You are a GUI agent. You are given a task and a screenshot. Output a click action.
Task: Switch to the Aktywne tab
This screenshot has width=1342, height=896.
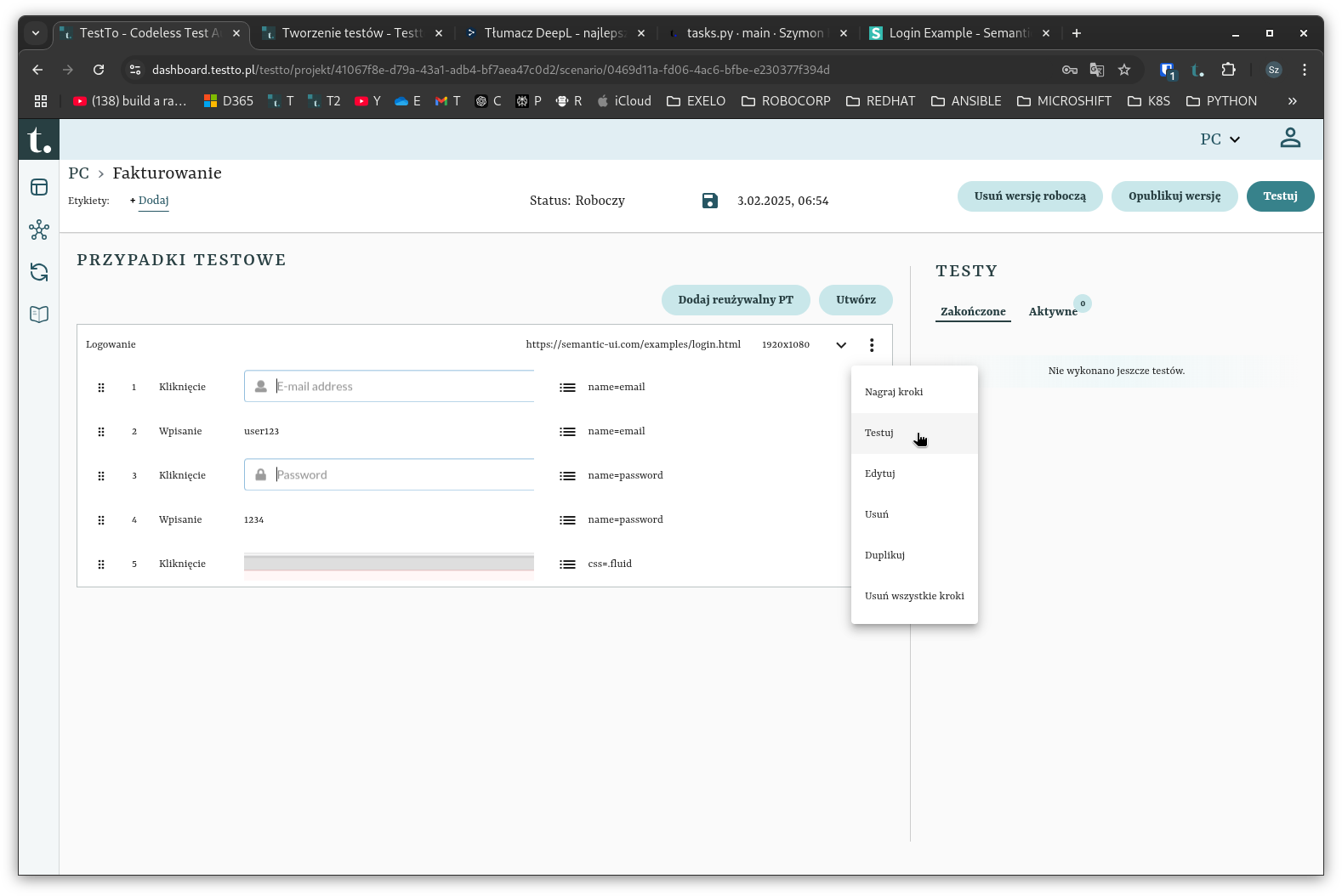(x=1053, y=312)
